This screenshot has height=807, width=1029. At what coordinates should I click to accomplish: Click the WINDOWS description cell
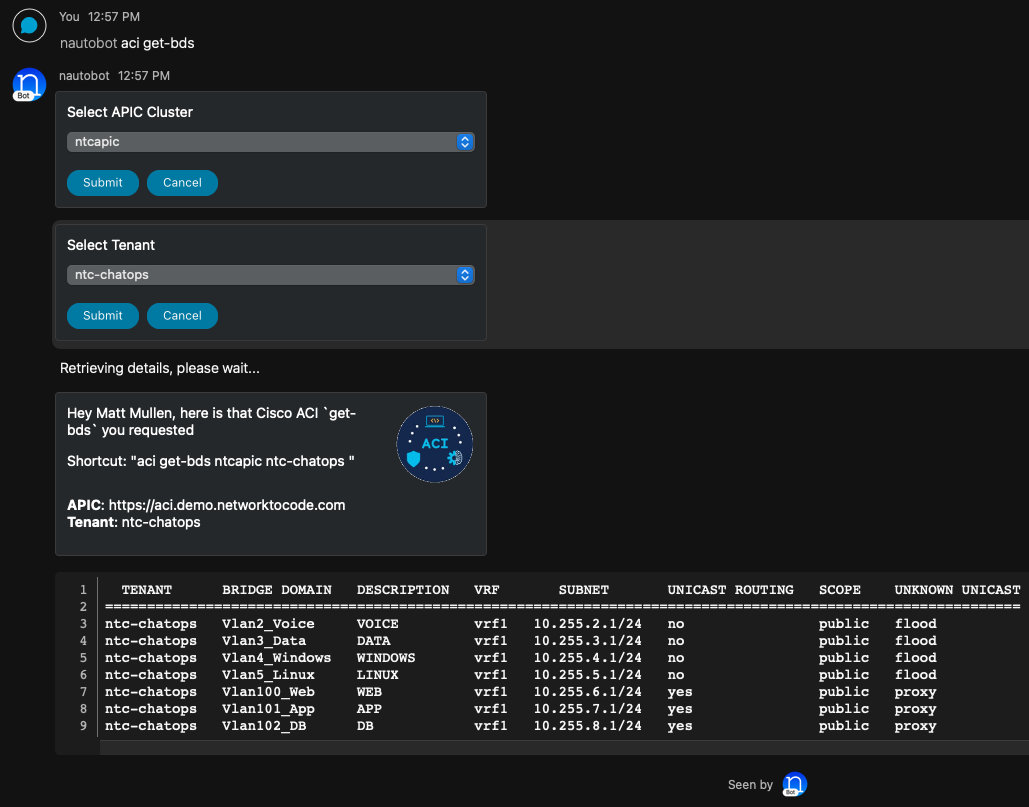pos(386,658)
